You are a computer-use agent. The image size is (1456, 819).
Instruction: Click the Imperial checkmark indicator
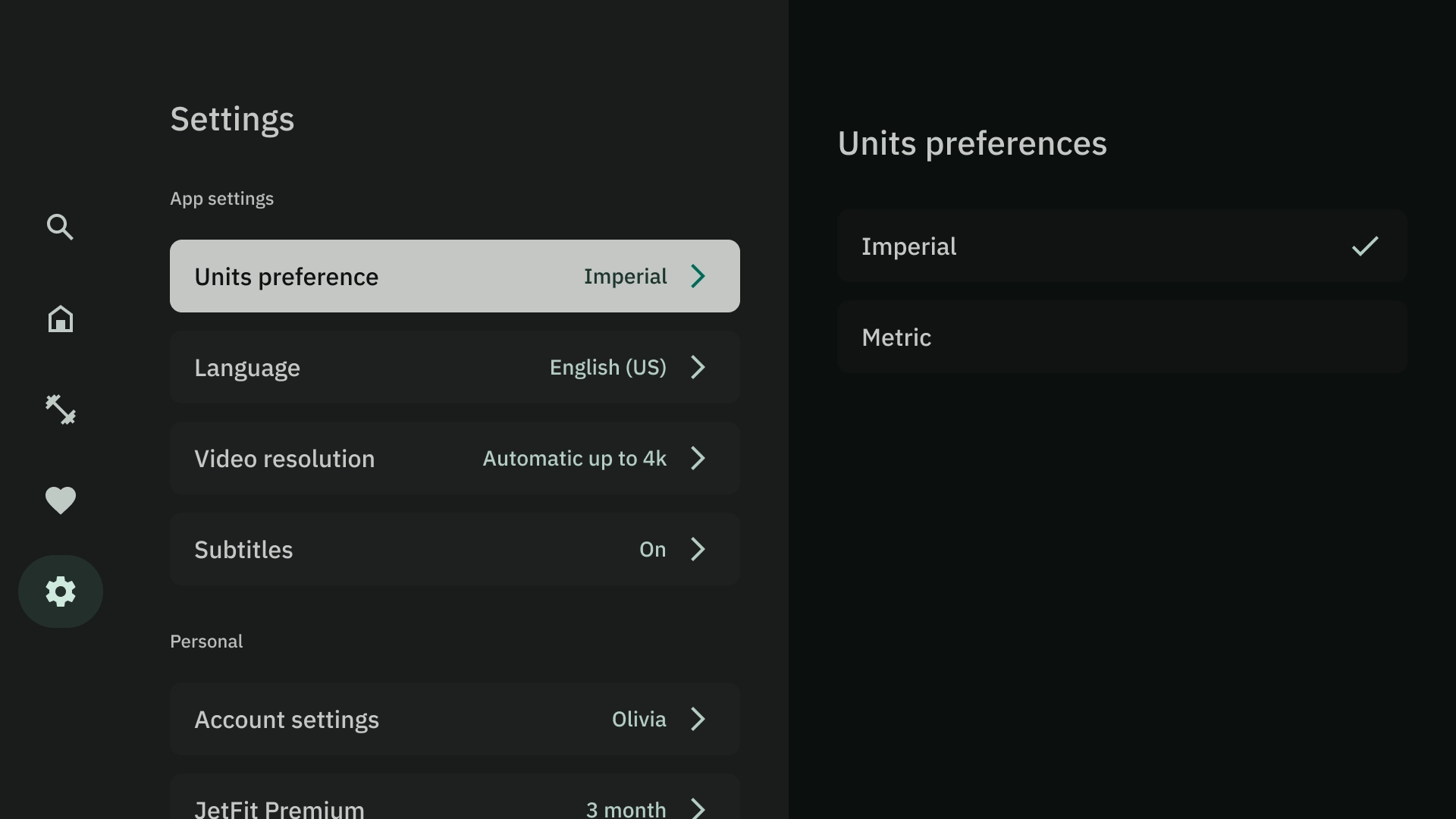1365,246
